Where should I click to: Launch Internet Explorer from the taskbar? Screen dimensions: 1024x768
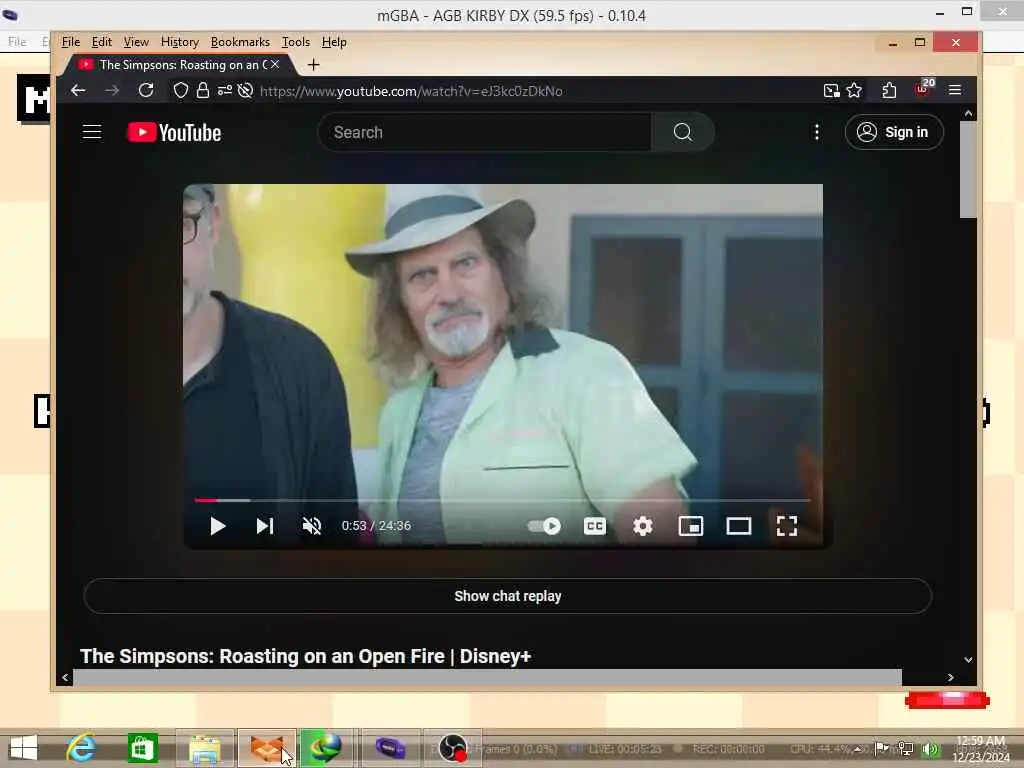click(x=82, y=748)
